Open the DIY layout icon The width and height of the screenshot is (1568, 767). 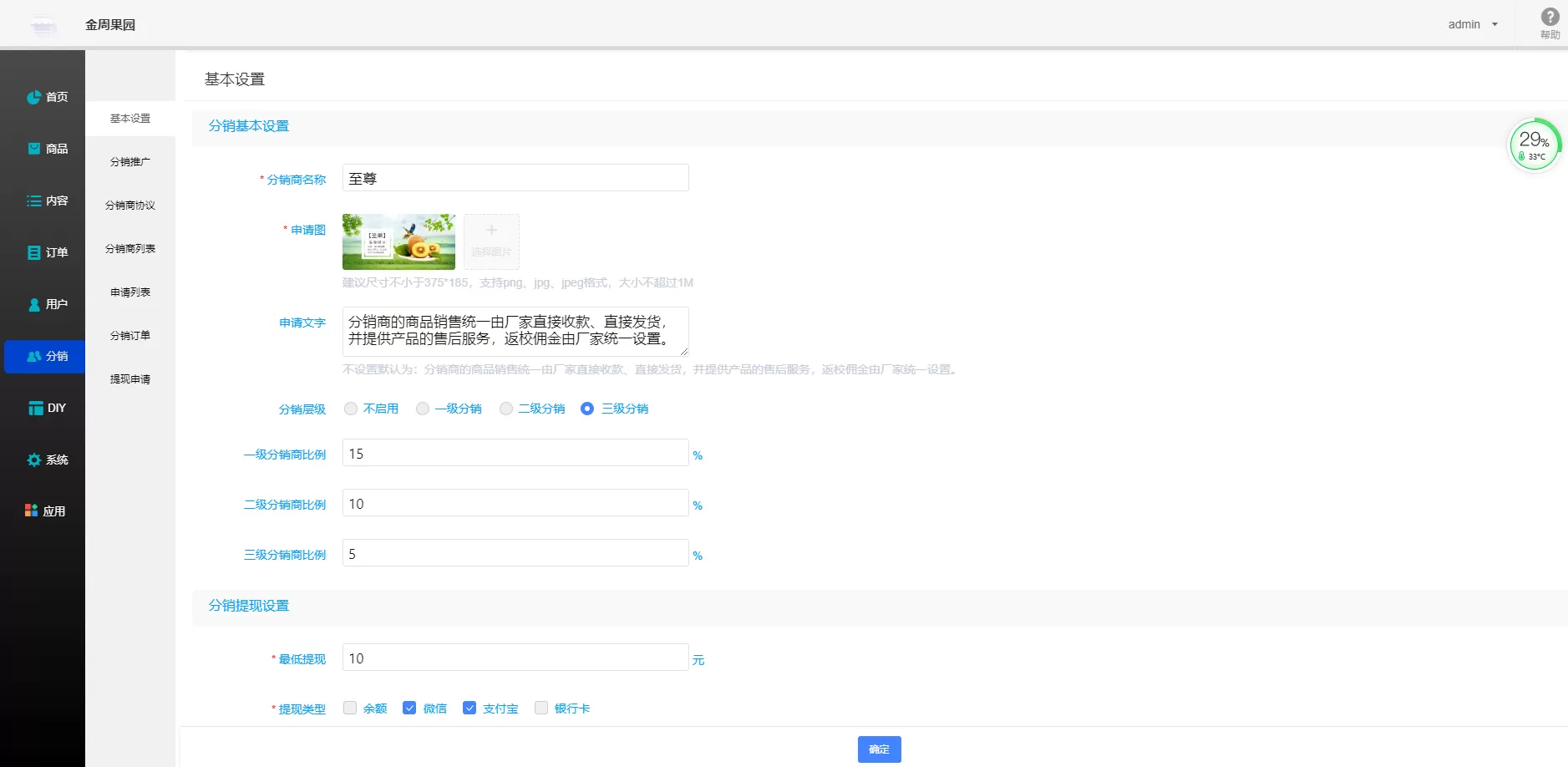click(x=35, y=408)
